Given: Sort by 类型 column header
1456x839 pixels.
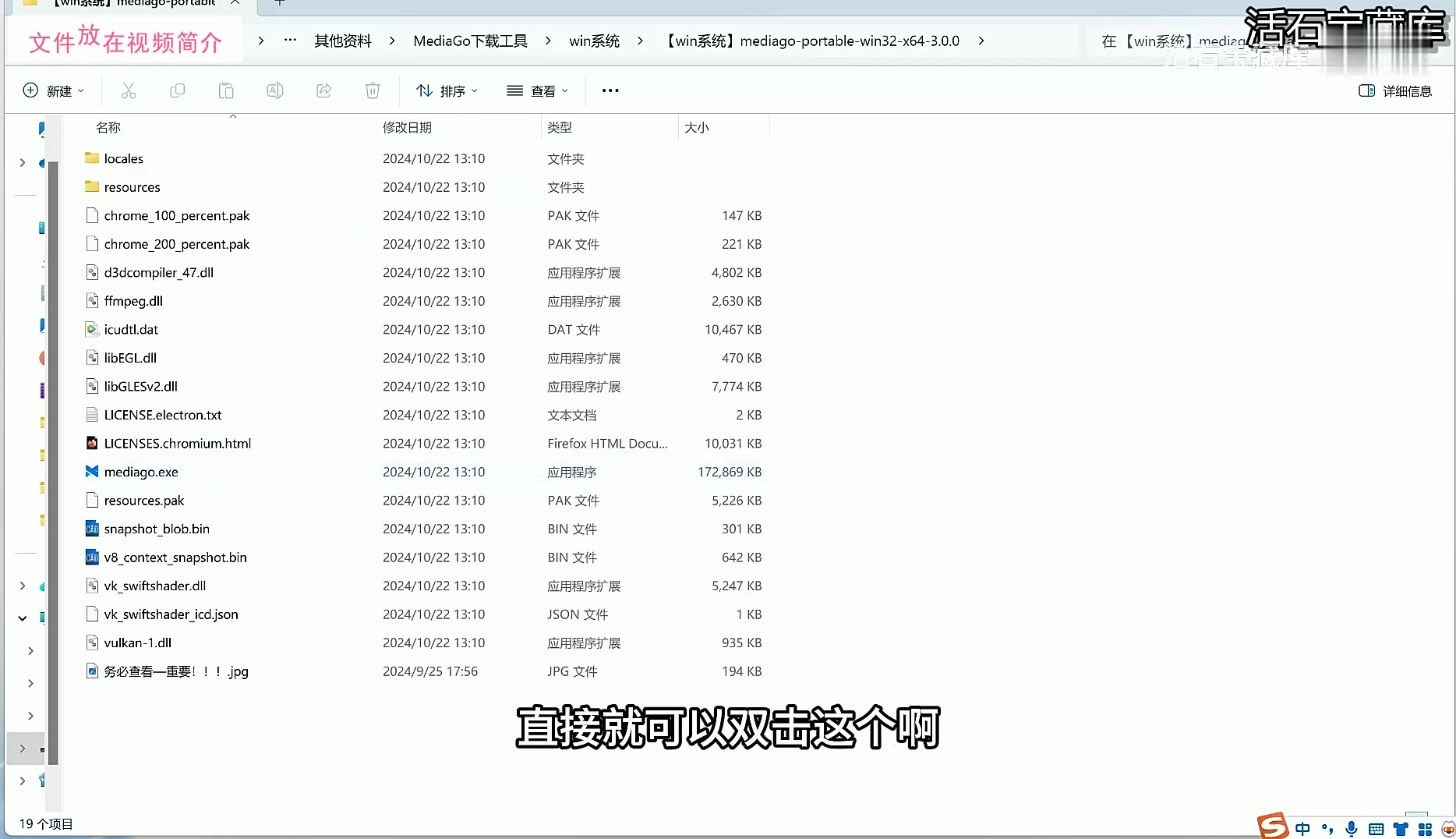Looking at the screenshot, I should tap(560, 127).
